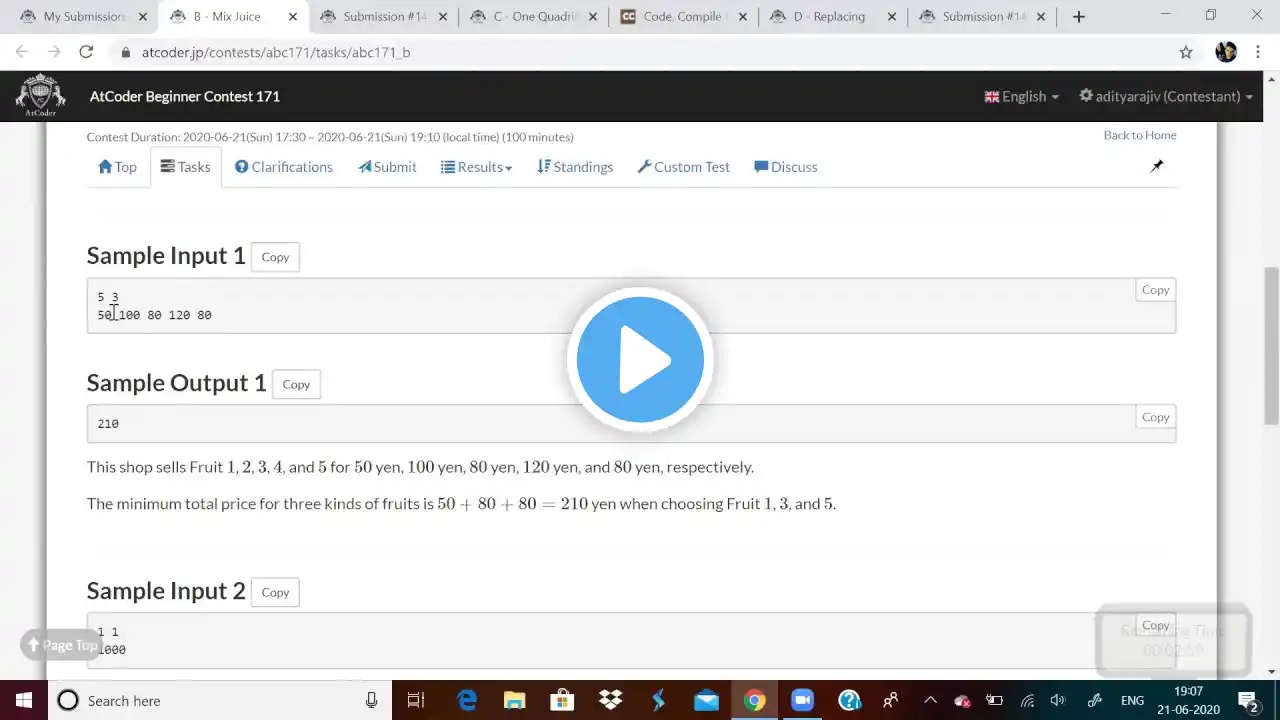The width and height of the screenshot is (1280, 720).
Task: Switch to Chrome in taskbar
Action: point(754,700)
